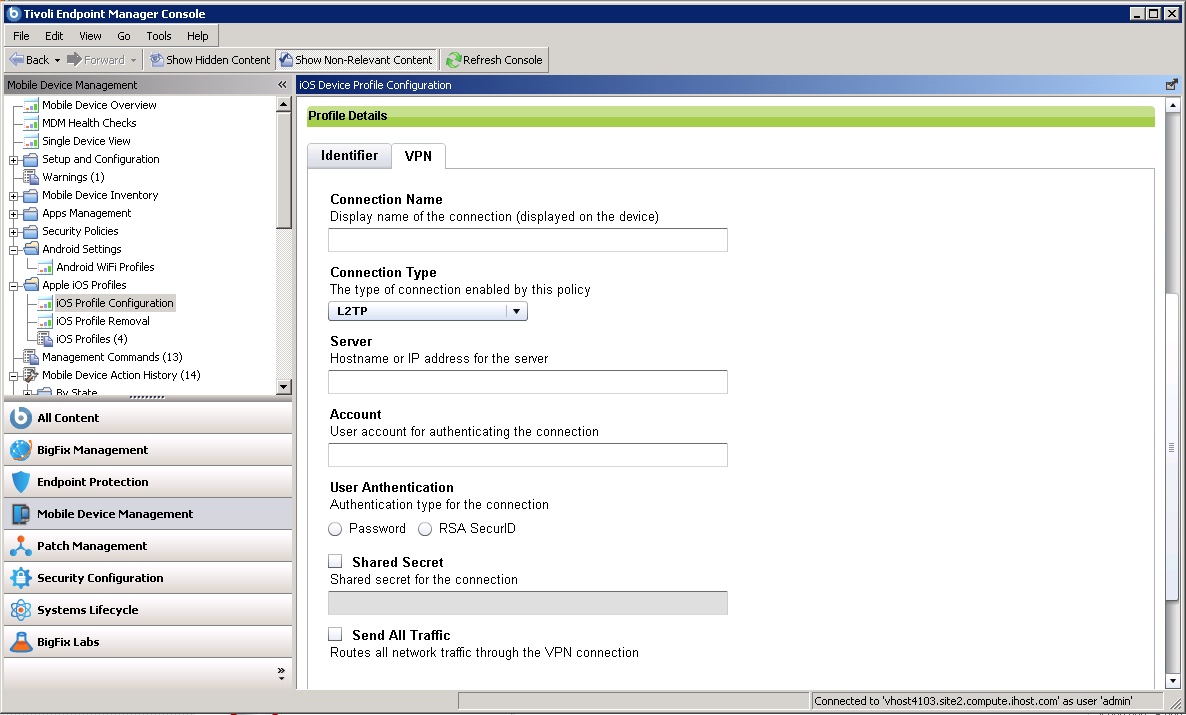Collapse the navigation panel with double chevron
Image resolution: width=1186 pixels, height=715 pixels.
(x=282, y=85)
